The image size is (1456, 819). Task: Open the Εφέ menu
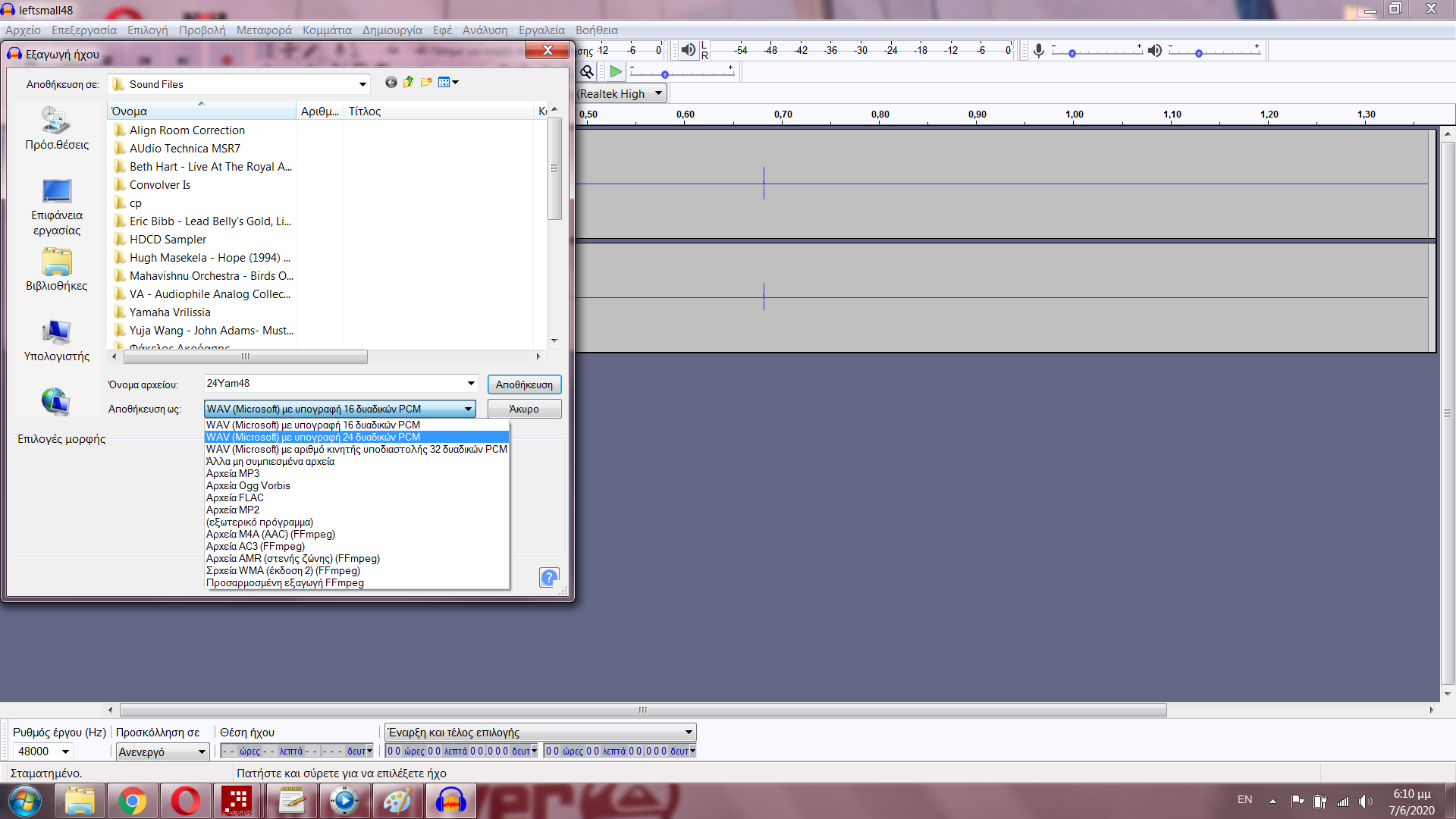[x=442, y=30]
